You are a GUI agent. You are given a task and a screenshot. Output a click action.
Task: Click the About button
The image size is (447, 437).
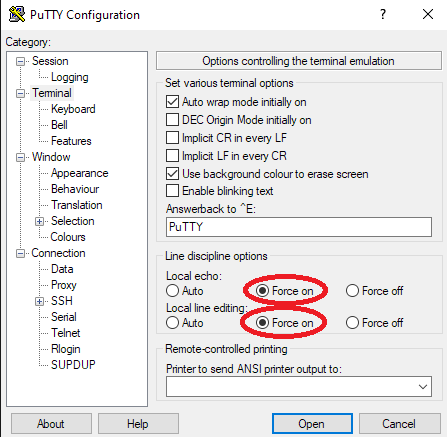click(51, 424)
